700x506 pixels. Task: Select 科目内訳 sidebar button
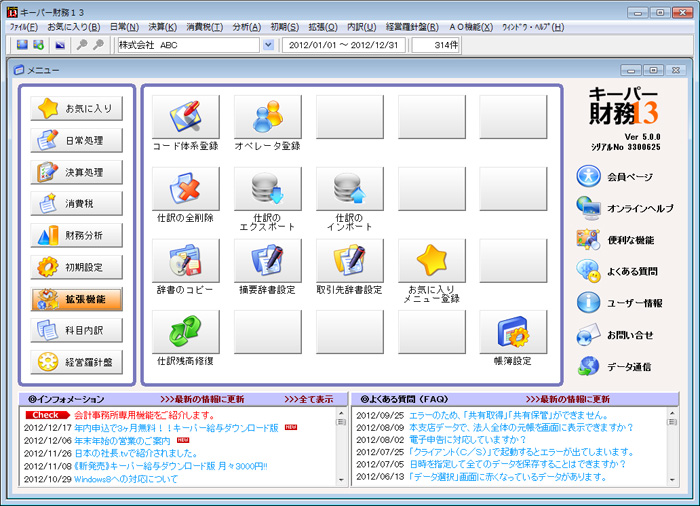click(76, 330)
